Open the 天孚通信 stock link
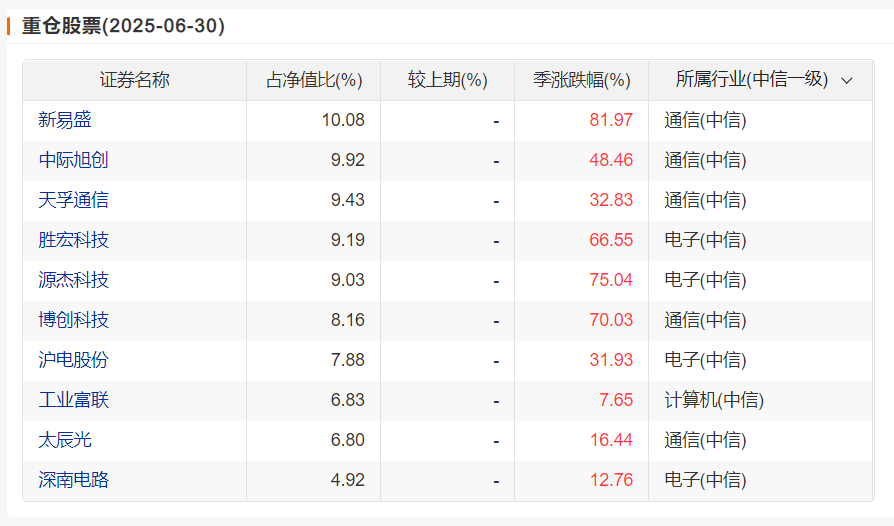This screenshot has height=526, width=894. (74, 199)
